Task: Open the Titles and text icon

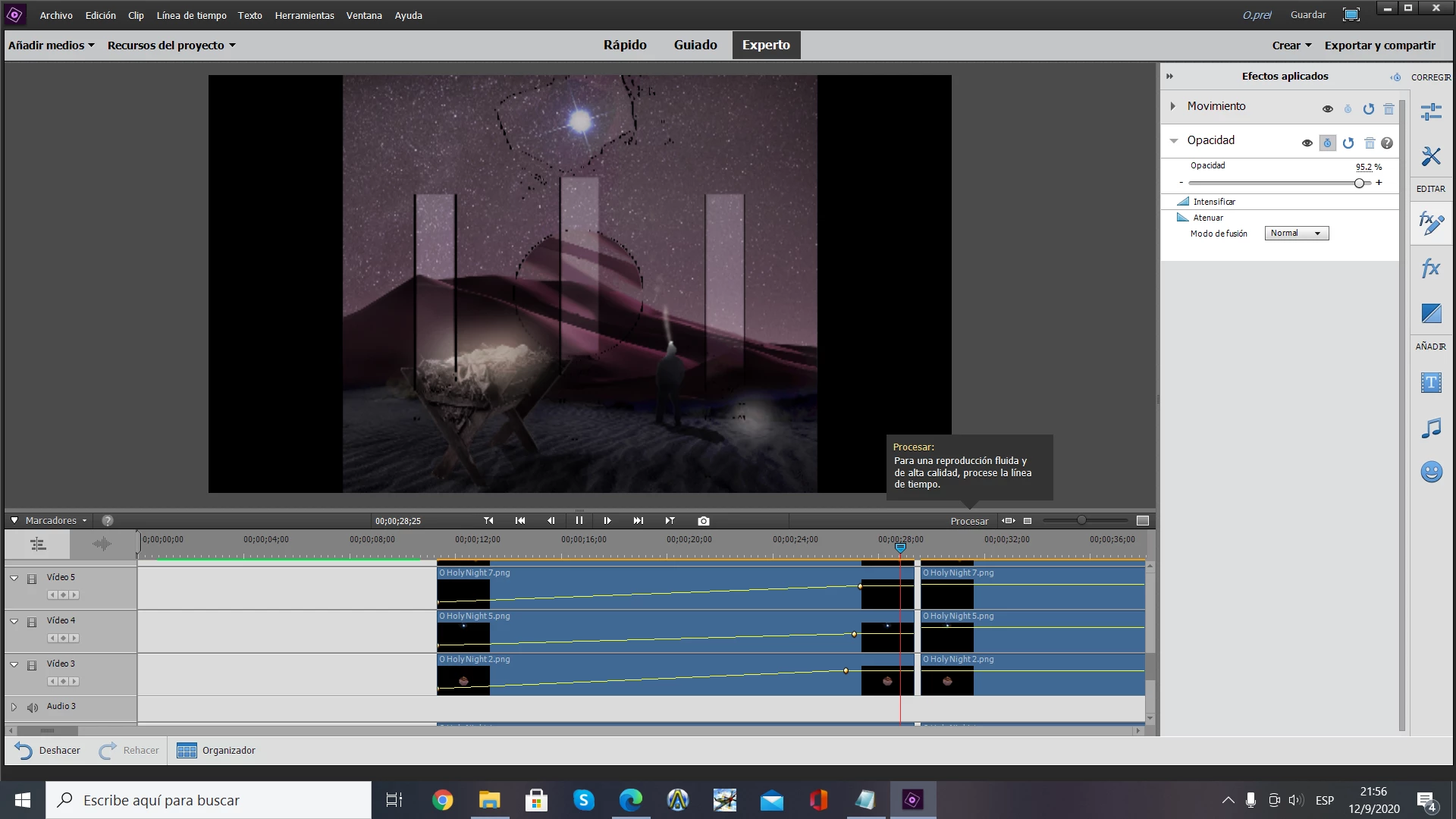Action: [x=1431, y=383]
